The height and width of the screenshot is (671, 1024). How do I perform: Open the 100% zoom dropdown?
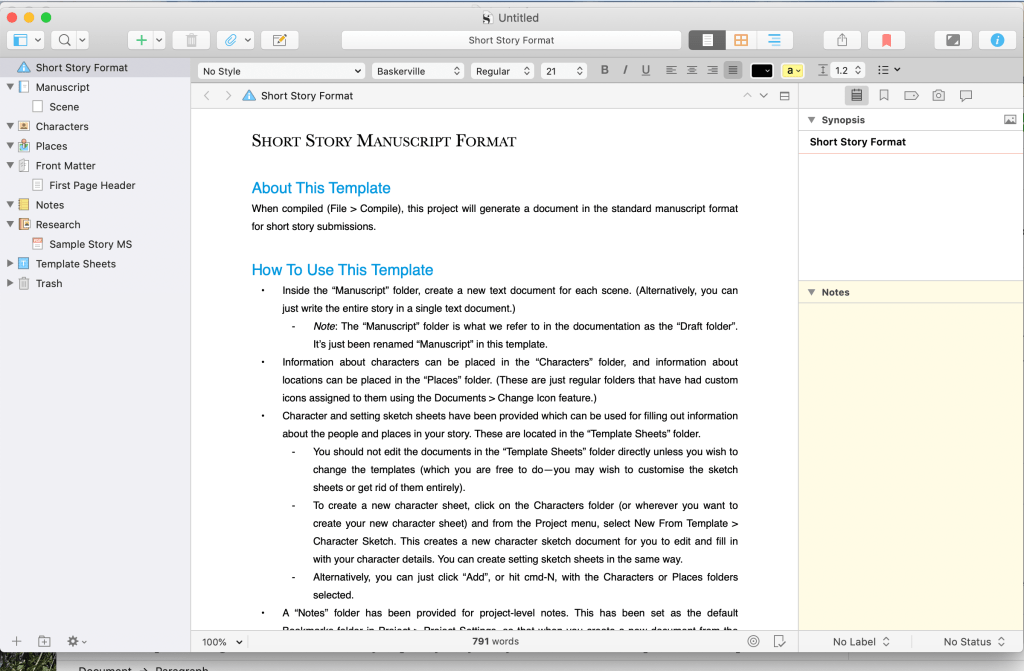click(x=222, y=642)
